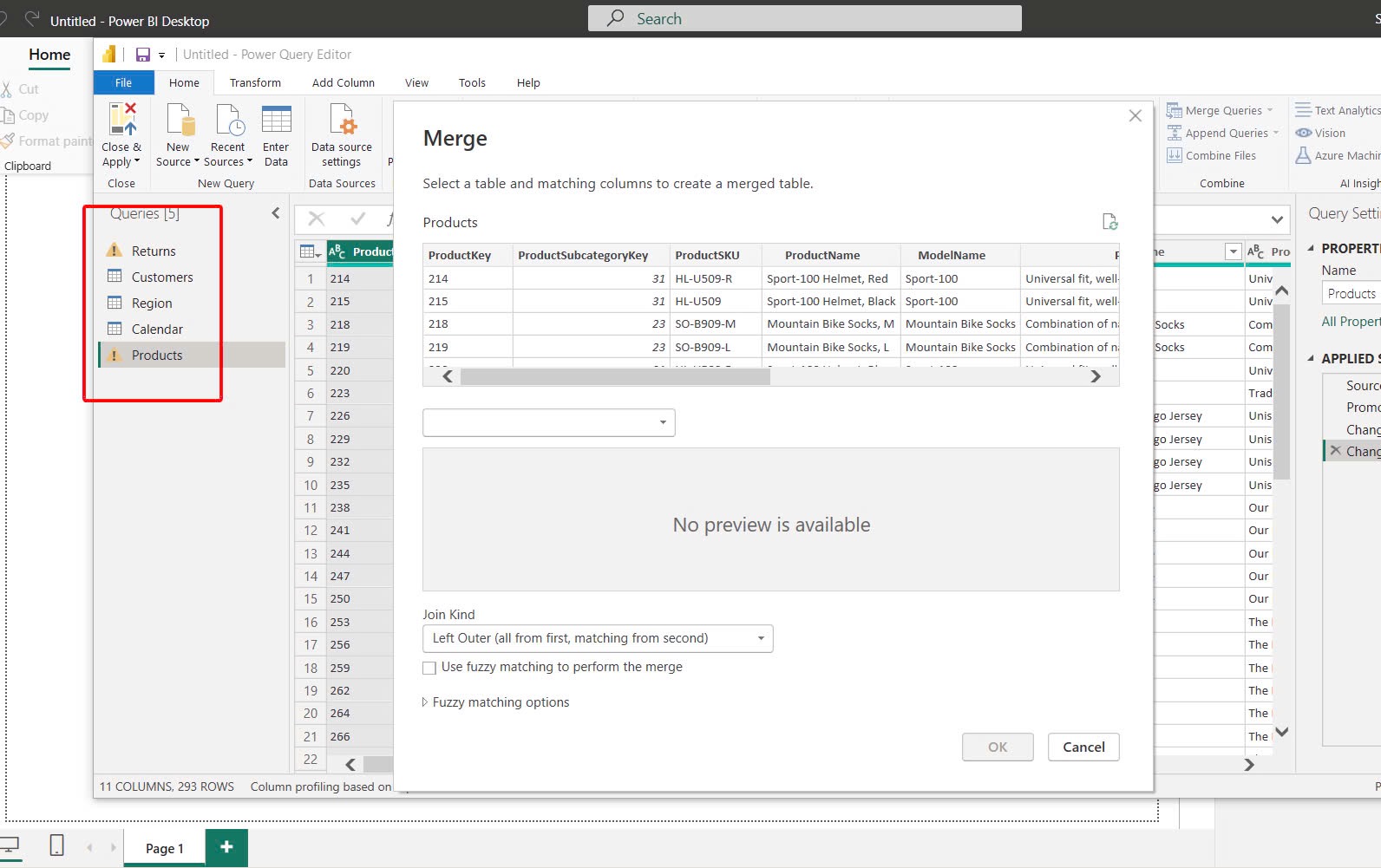Open the Power BI Home tab

pos(49,55)
